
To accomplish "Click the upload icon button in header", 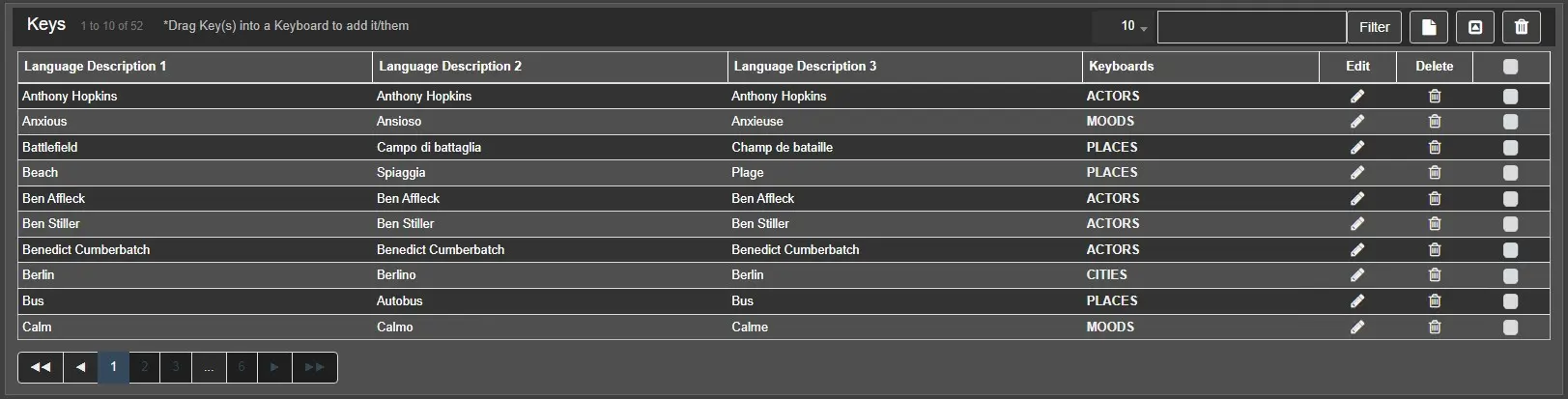I will pyautogui.click(x=1475, y=27).
